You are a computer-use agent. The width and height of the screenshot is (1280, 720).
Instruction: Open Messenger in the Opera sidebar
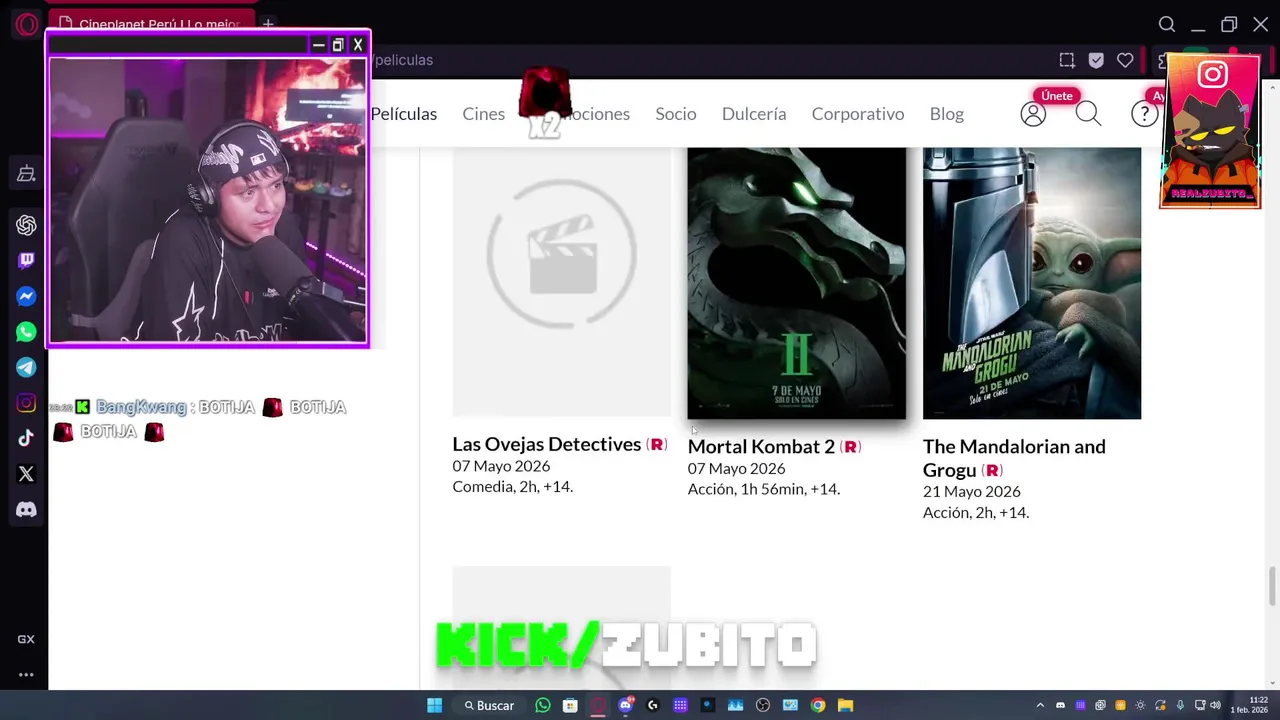tap(26, 297)
